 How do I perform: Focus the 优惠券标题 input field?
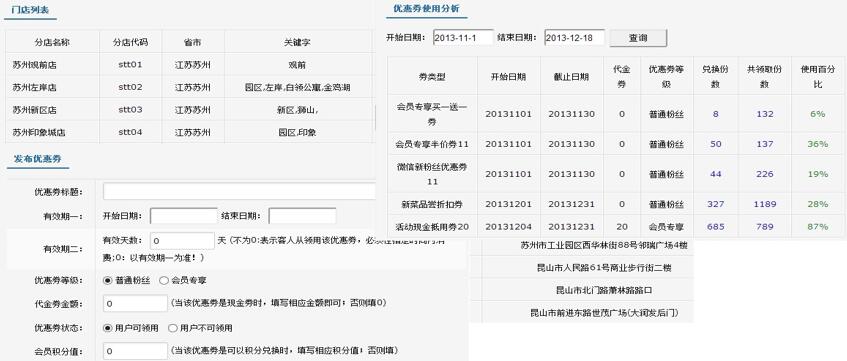239,191
